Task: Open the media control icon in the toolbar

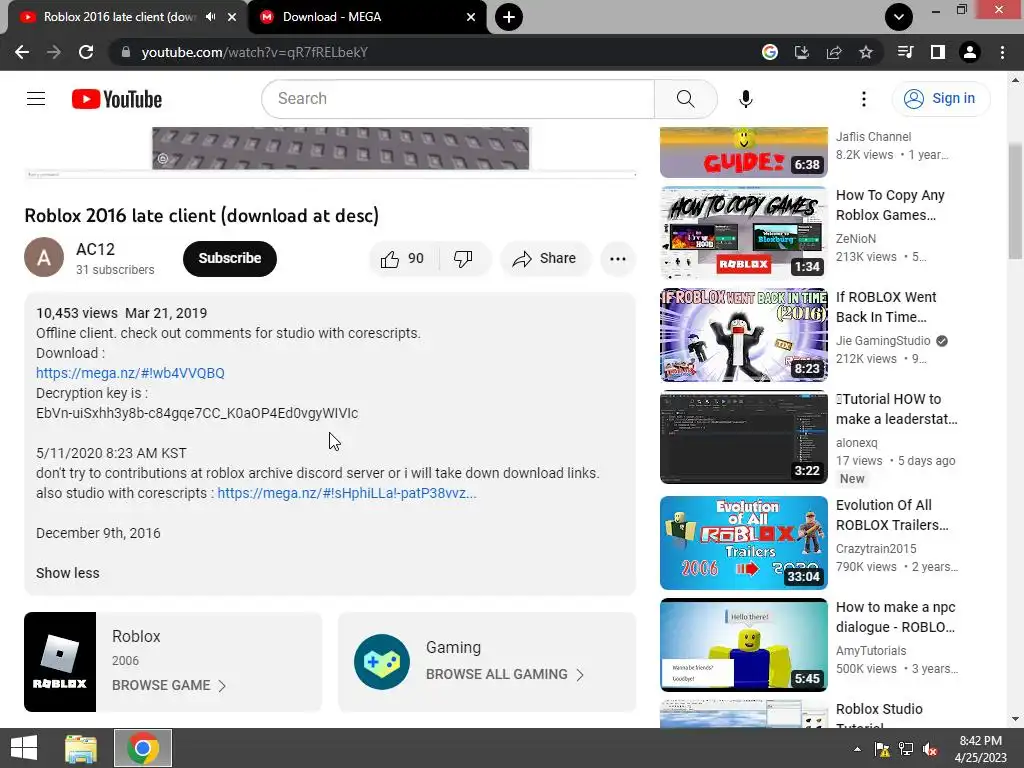Action: pos(906,52)
